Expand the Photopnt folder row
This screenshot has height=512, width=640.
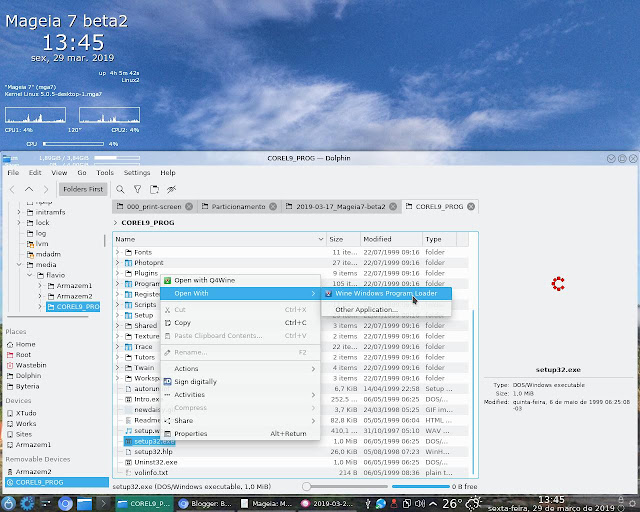point(118,263)
